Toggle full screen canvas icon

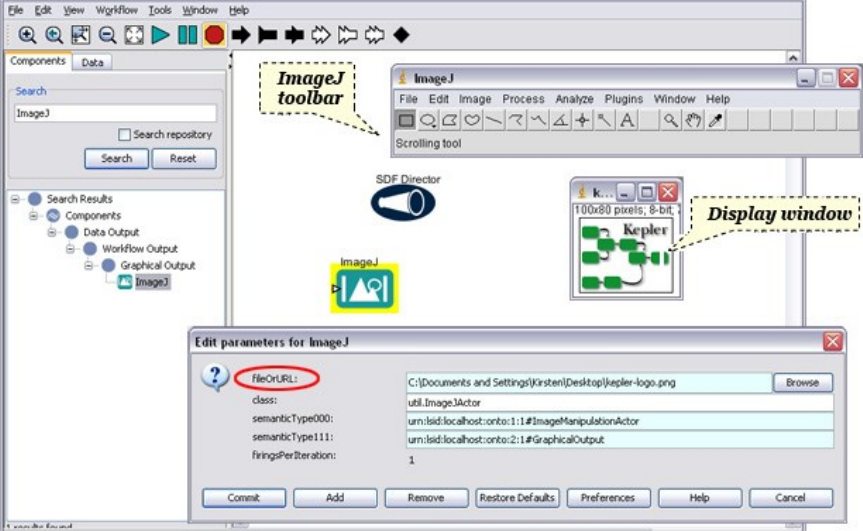(134, 35)
